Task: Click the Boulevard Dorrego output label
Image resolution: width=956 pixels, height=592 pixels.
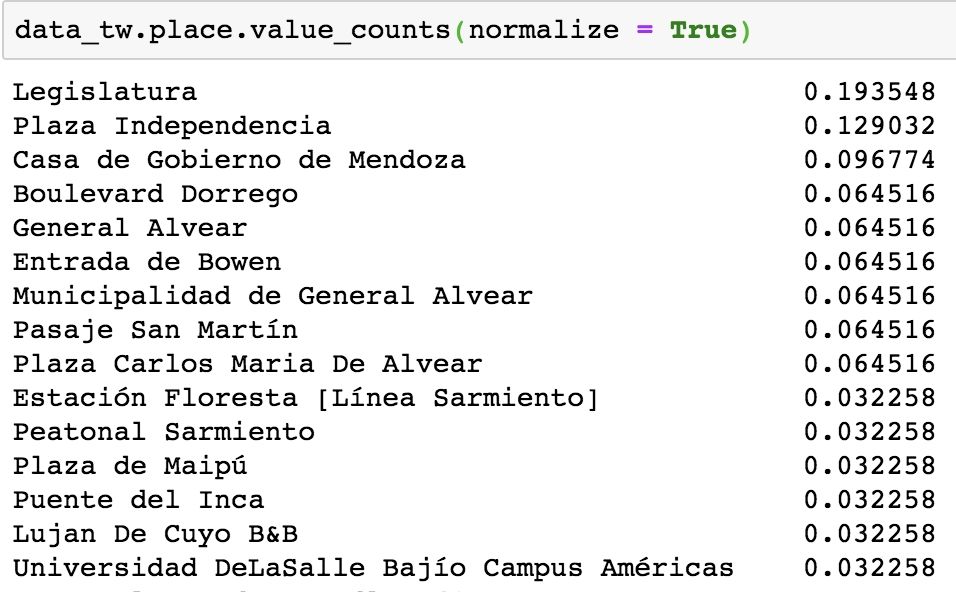Action: [155, 194]
